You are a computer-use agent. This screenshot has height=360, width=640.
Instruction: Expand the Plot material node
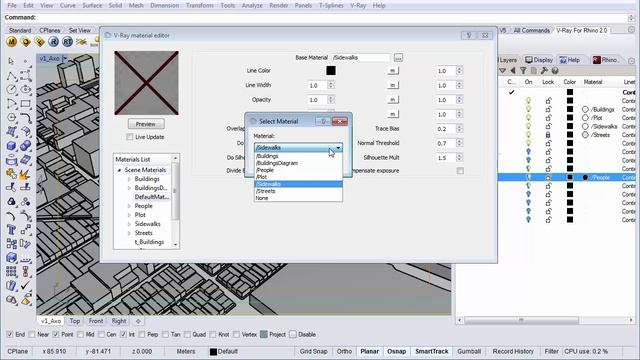(129, 215)
